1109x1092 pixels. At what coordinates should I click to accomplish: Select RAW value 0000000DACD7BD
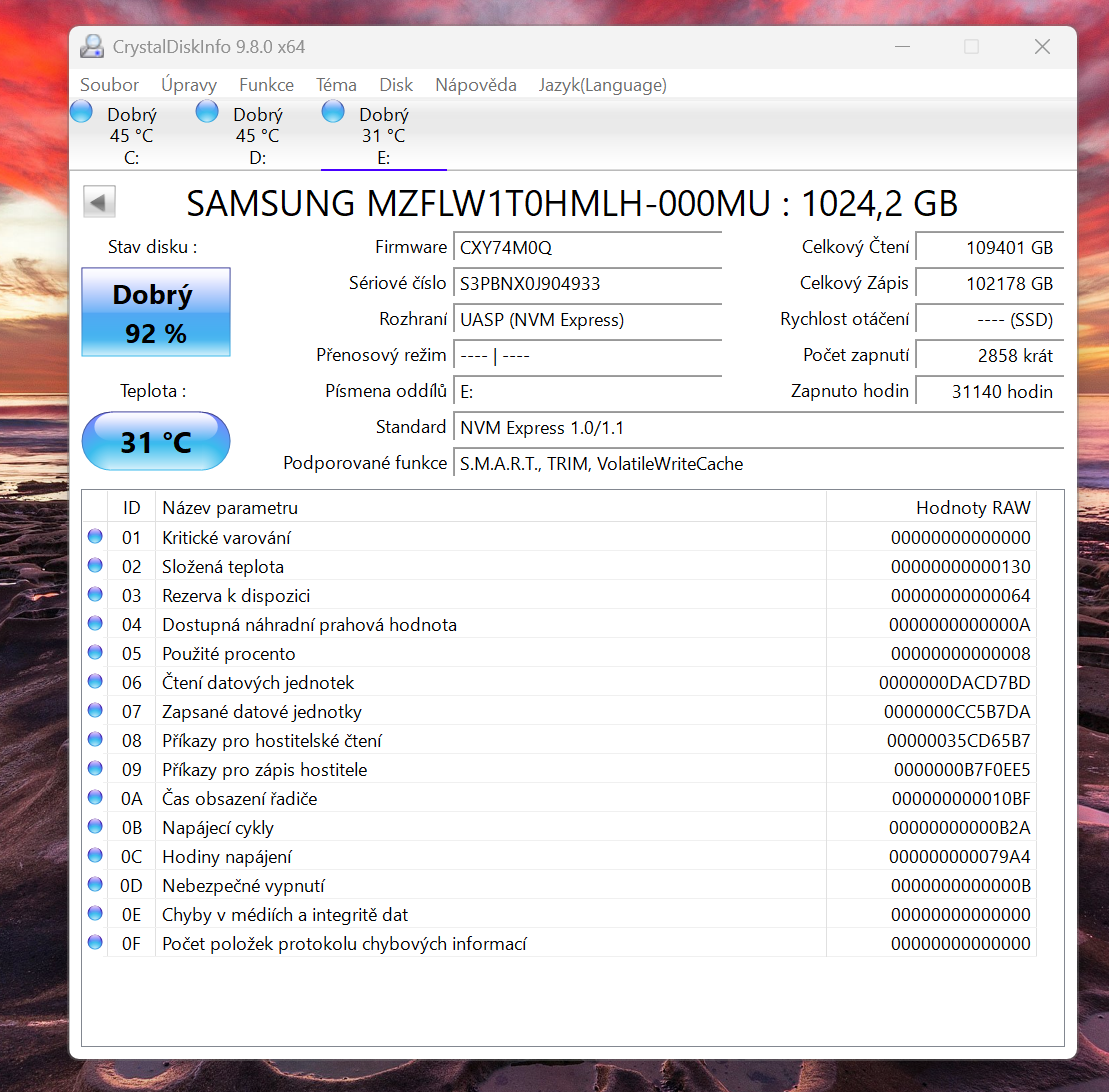click(x=954, y=682)
